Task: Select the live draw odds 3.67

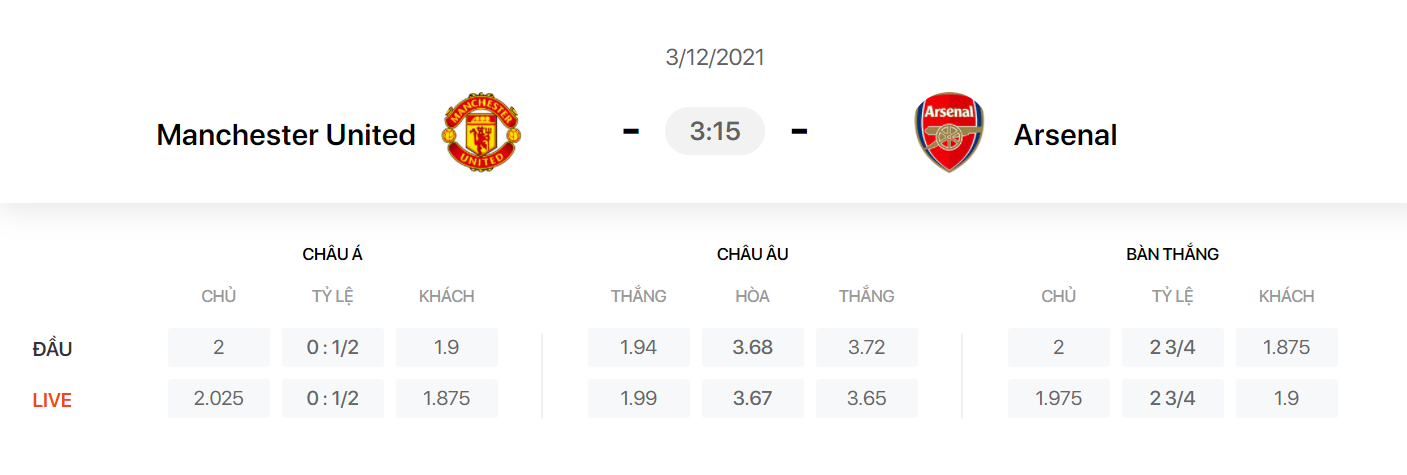Action: pos(752,398)
